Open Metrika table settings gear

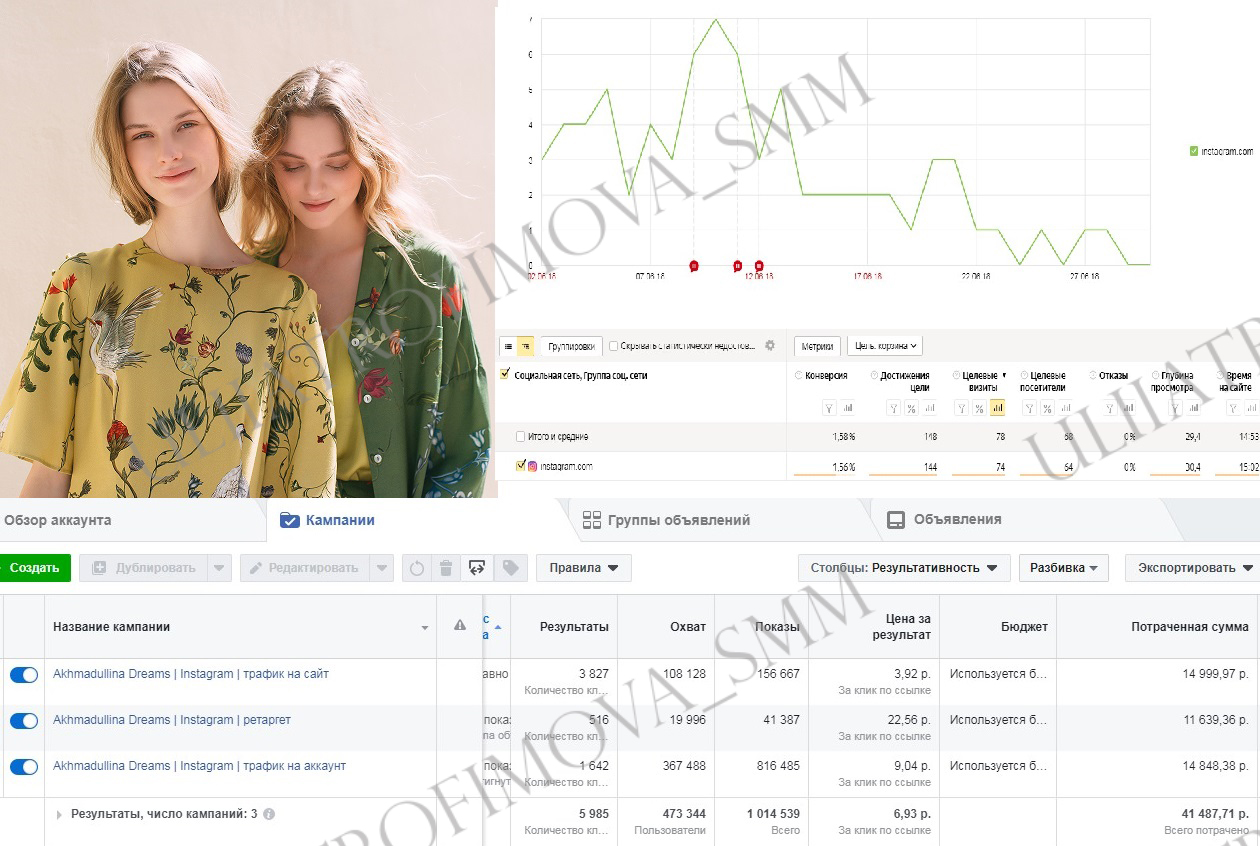coord(770,346)
